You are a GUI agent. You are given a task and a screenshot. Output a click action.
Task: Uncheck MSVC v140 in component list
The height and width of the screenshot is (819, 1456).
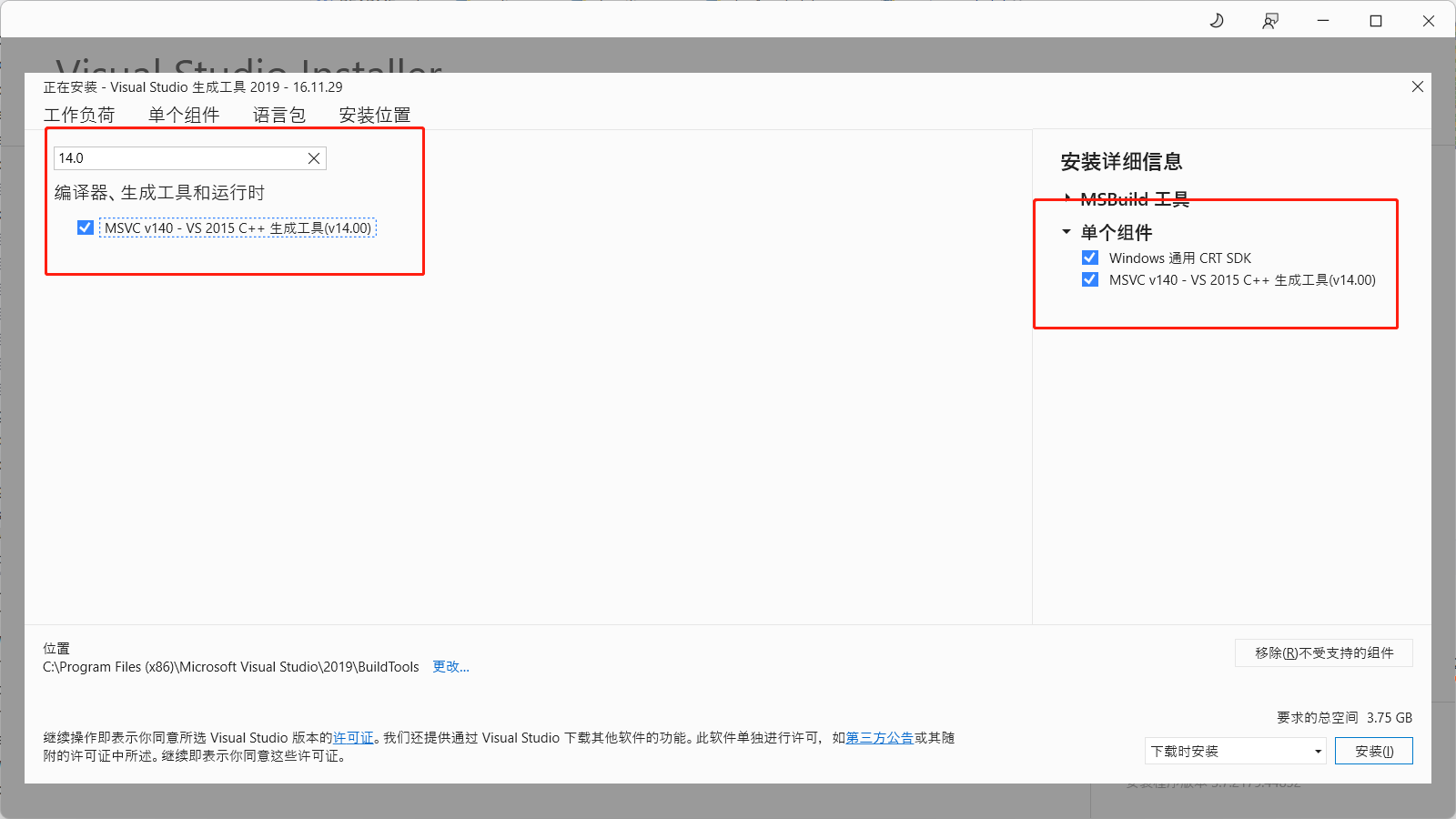coord(86,227)
